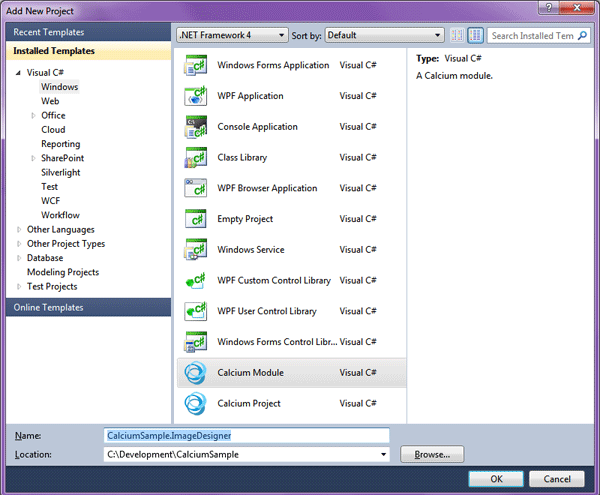
Task: Select the Web category
Action: point(50,101)
